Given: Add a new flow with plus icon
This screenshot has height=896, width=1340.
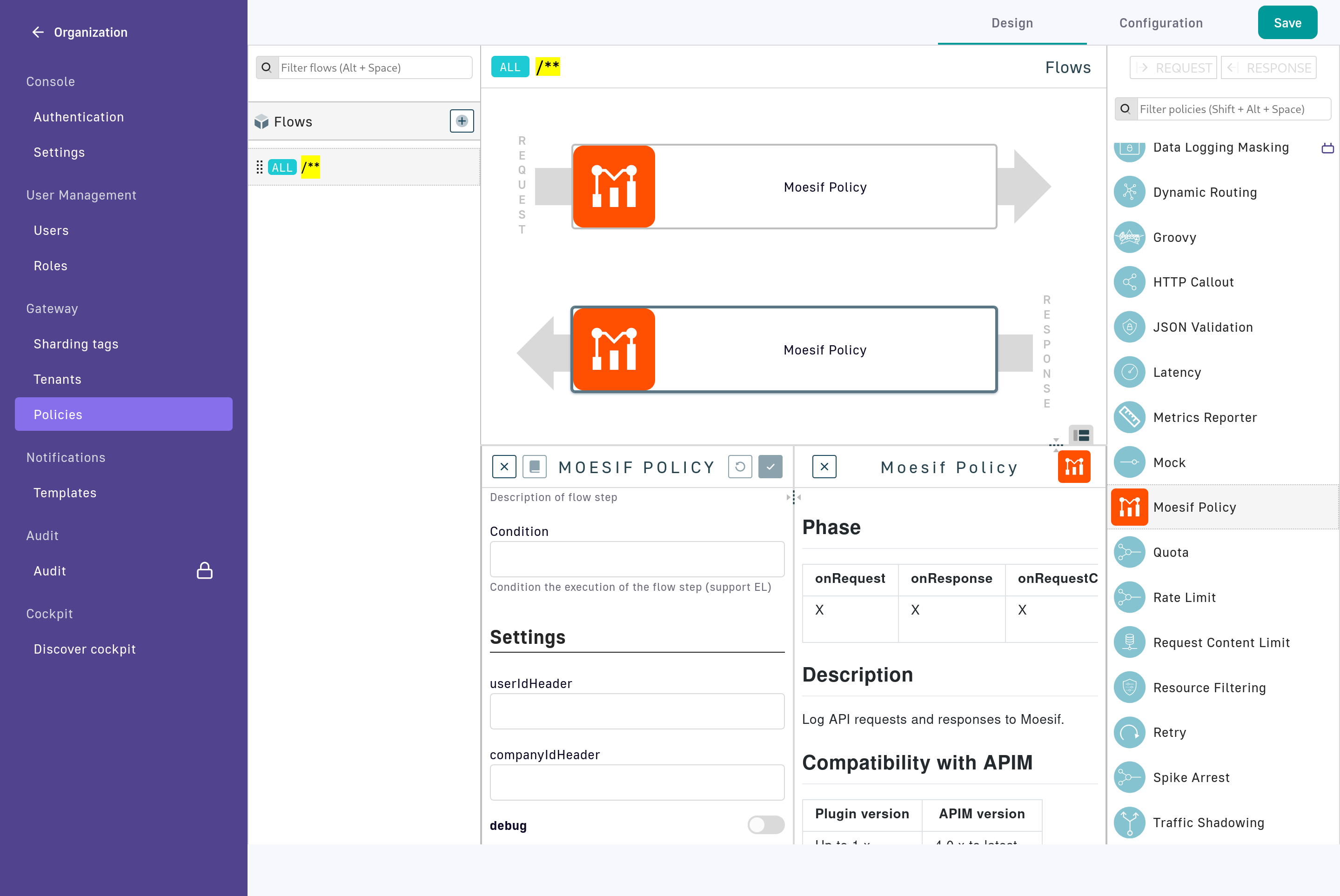Looking at the screenshot, I should tap(462, 121).
